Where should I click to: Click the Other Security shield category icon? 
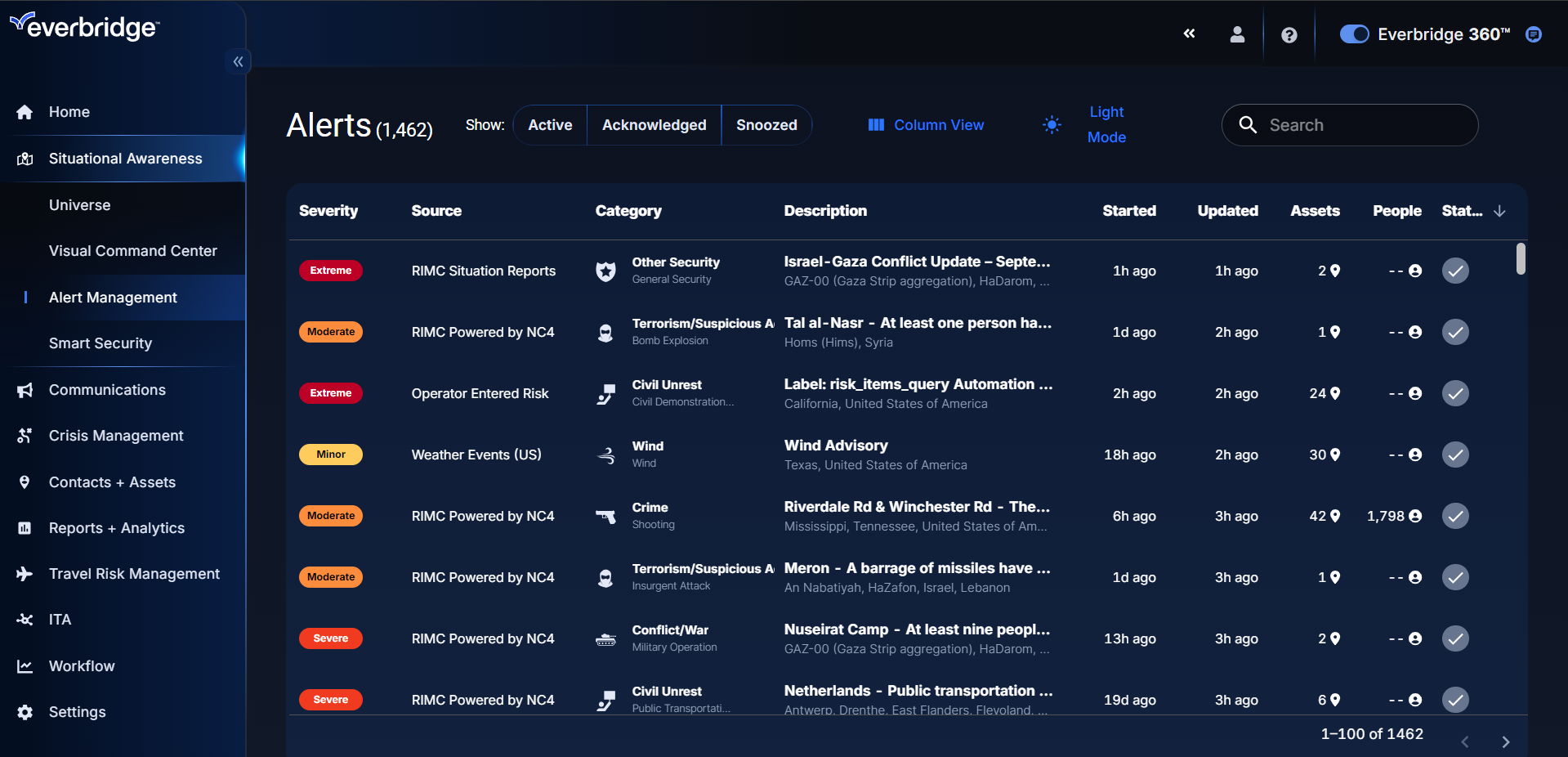[605, 271]
